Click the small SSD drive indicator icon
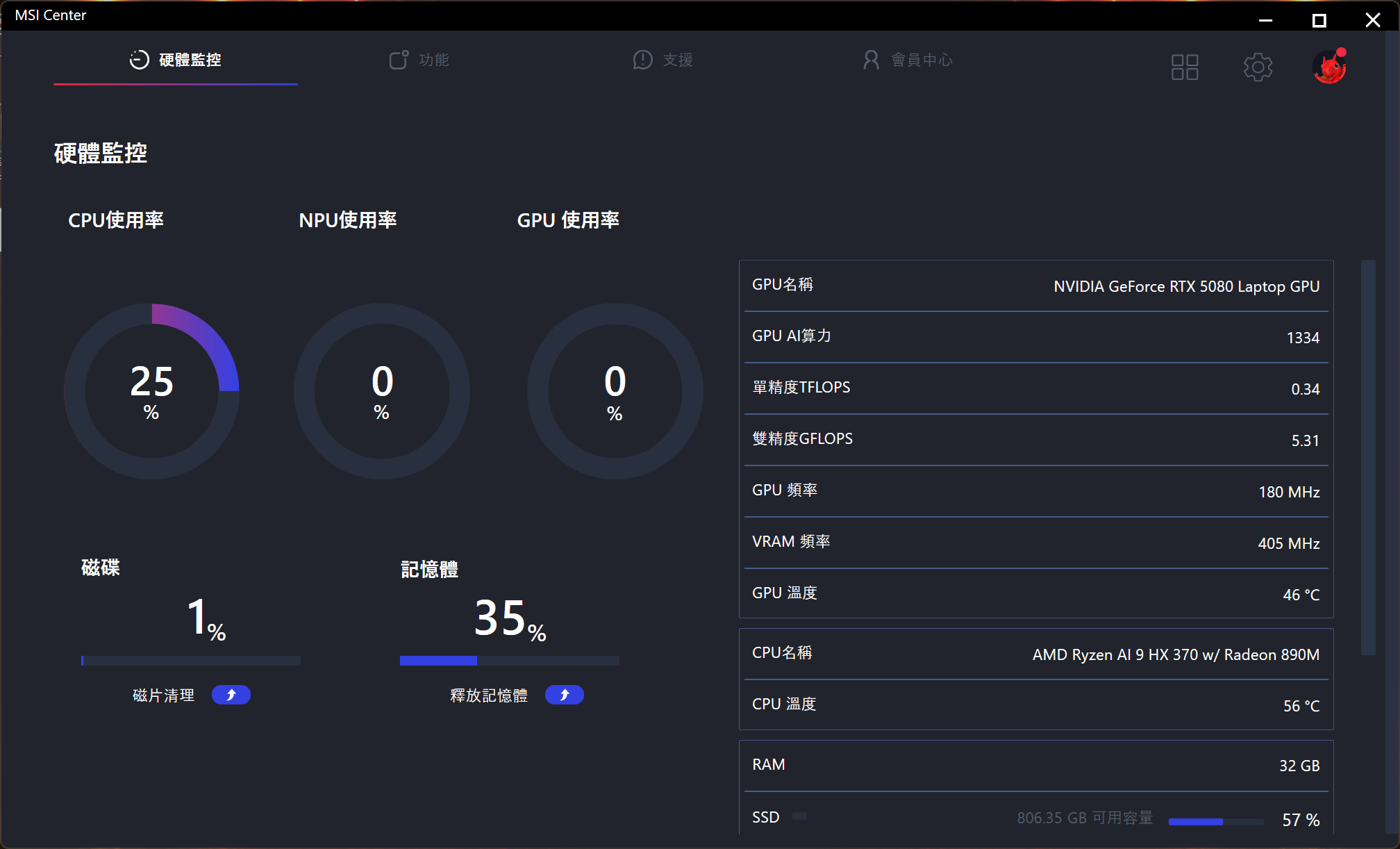 (x=800, y=816)
